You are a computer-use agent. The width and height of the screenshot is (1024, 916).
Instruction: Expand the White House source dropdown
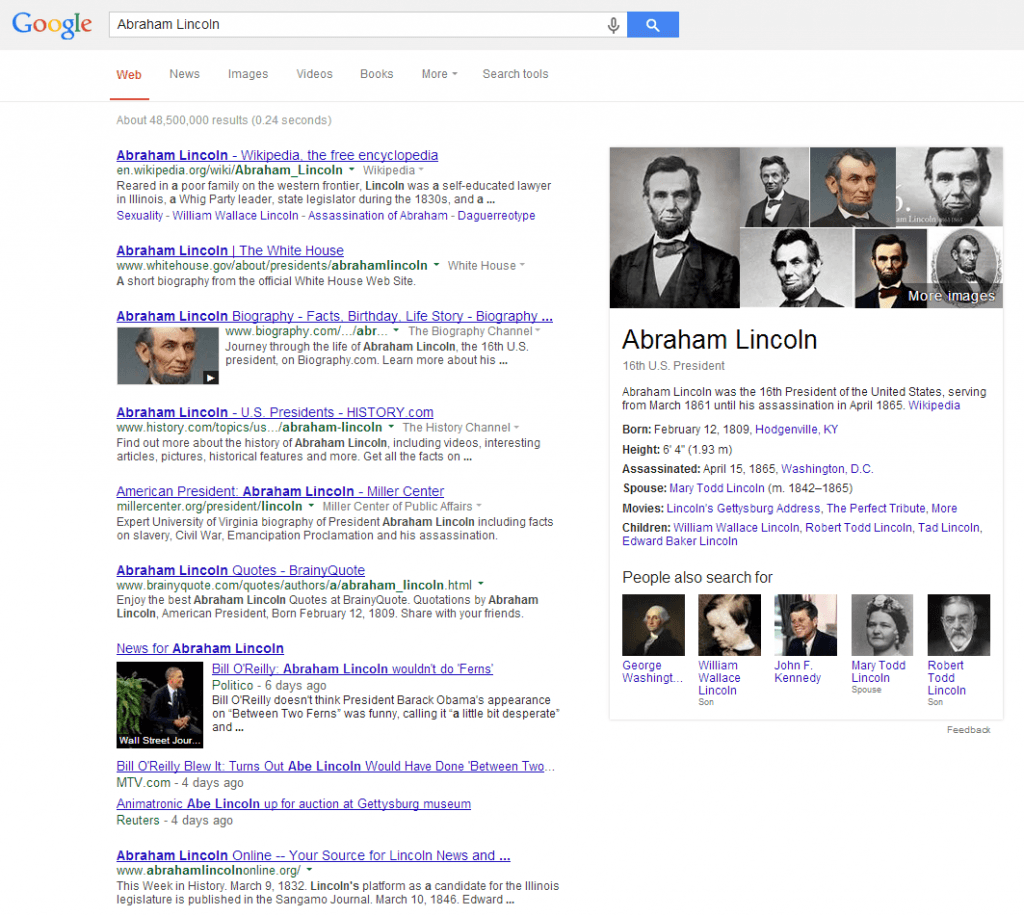tap(486, 266)
